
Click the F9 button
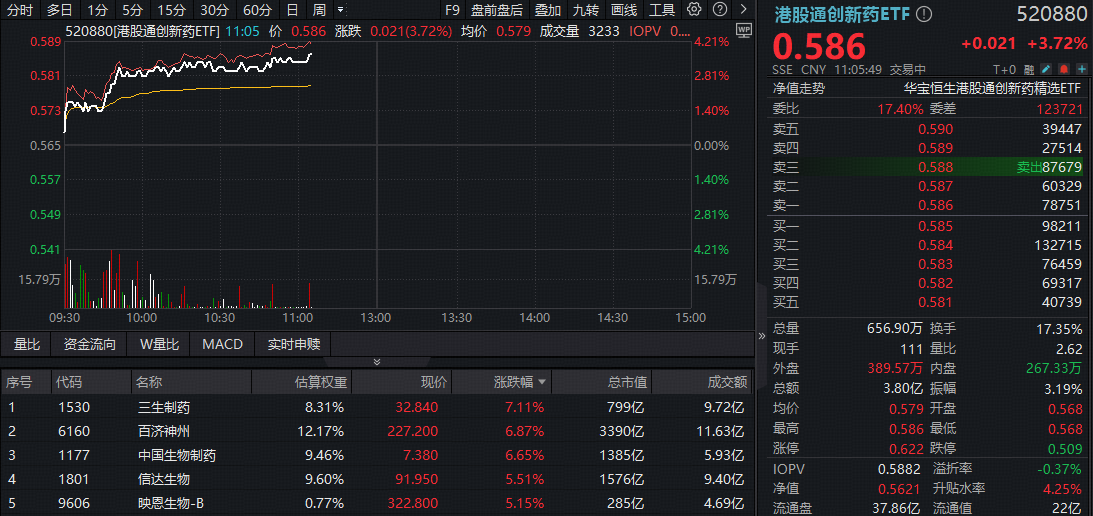tap(452, 10)
